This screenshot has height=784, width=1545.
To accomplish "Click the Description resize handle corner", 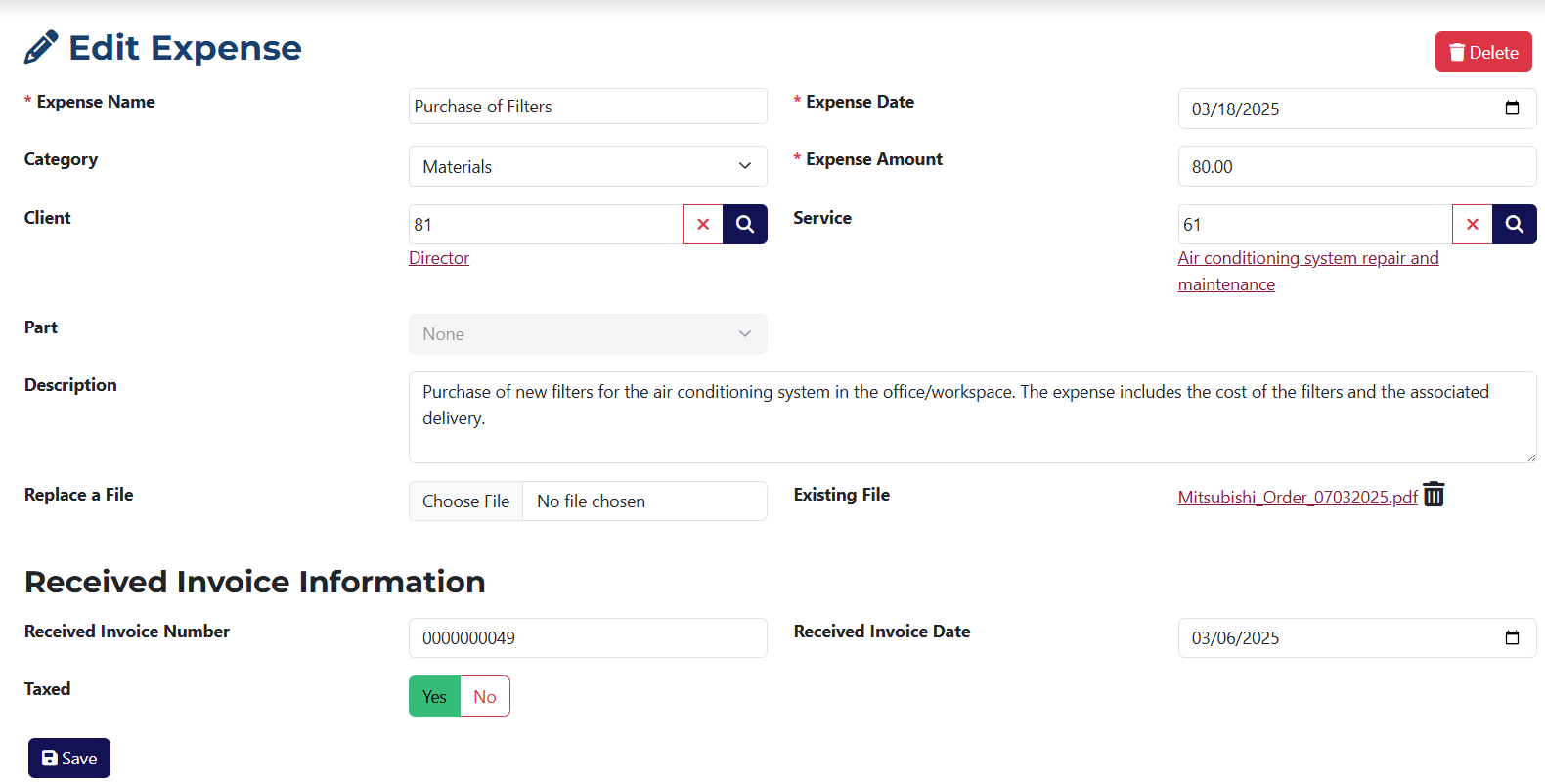I will 1530,457.
